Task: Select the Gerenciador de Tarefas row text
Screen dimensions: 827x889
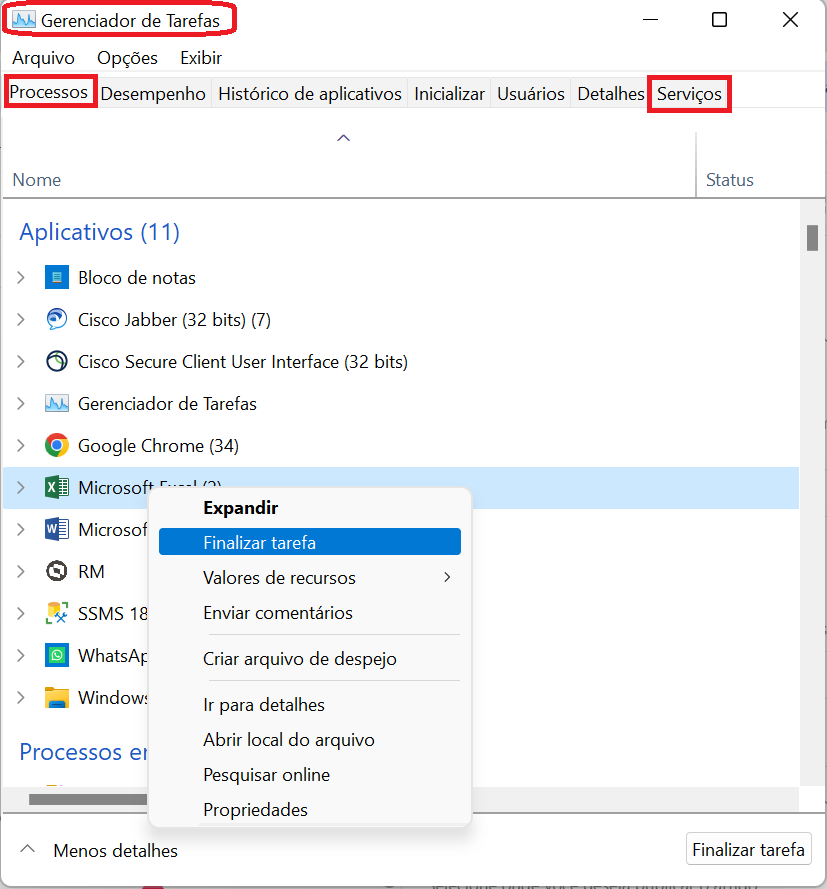Action: (x=167, y=404)
